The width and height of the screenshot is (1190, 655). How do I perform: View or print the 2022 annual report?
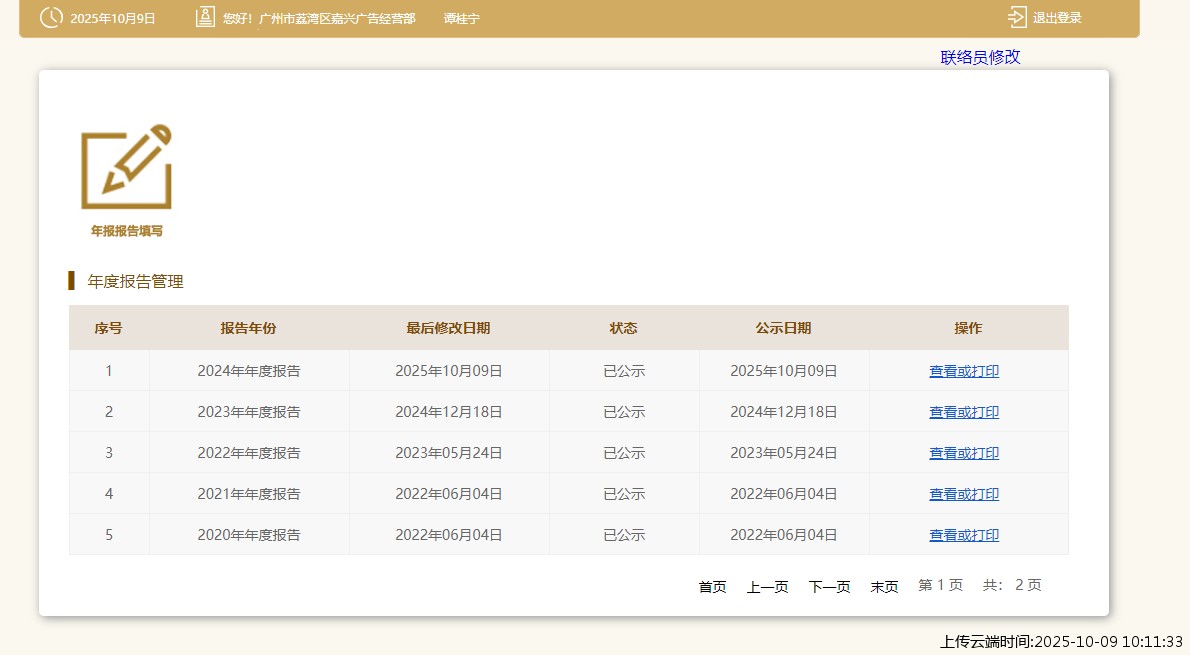963,453
